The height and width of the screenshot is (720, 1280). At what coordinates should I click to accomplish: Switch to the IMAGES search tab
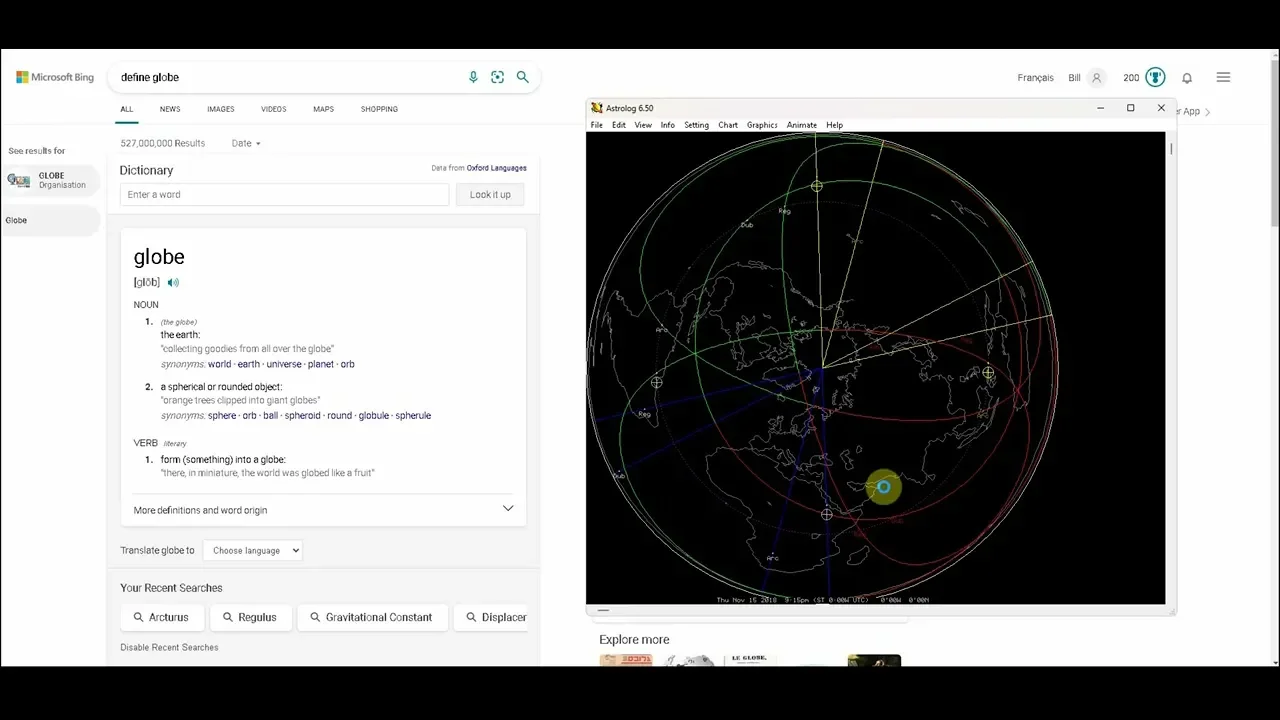pyautogui.click(x=220, y=109)
